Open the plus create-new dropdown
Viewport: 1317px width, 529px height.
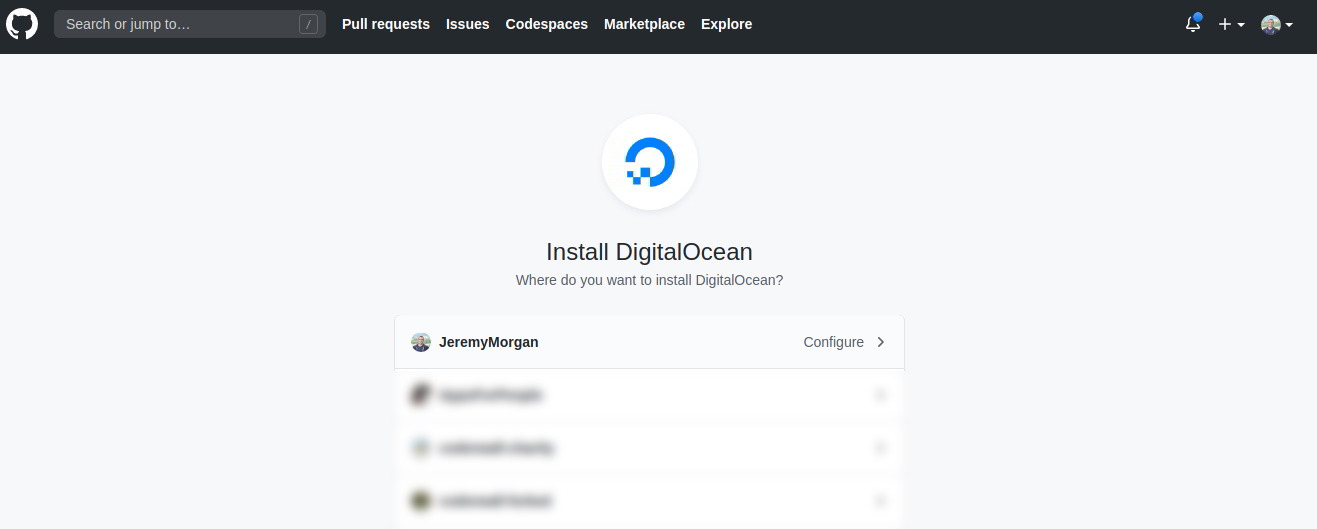point(1231,24)
